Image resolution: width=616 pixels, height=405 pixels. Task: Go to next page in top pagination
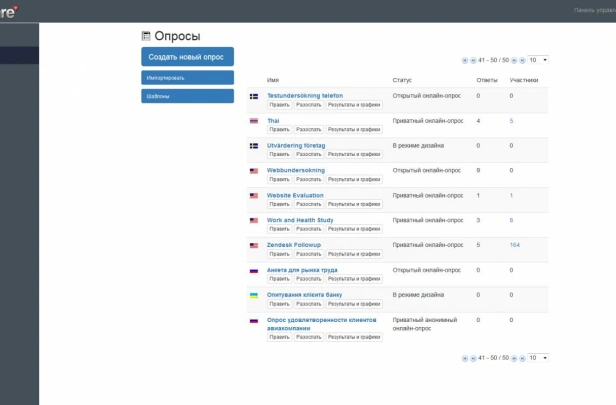tap(514, 60)
